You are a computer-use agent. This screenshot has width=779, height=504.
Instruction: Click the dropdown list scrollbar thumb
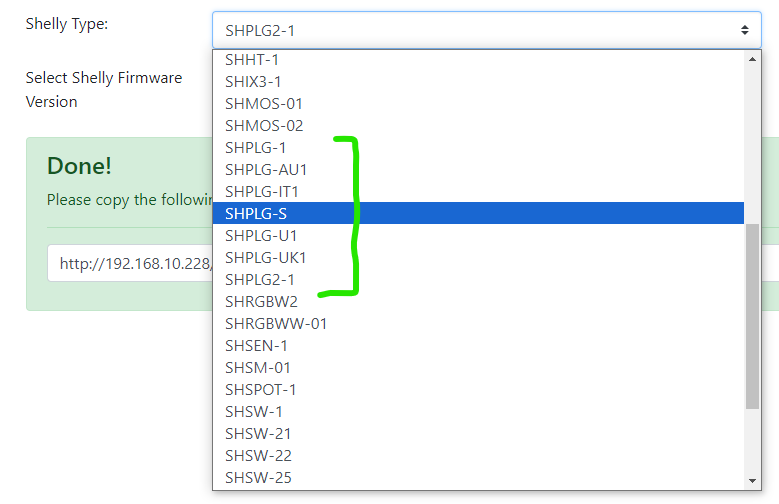752,316
